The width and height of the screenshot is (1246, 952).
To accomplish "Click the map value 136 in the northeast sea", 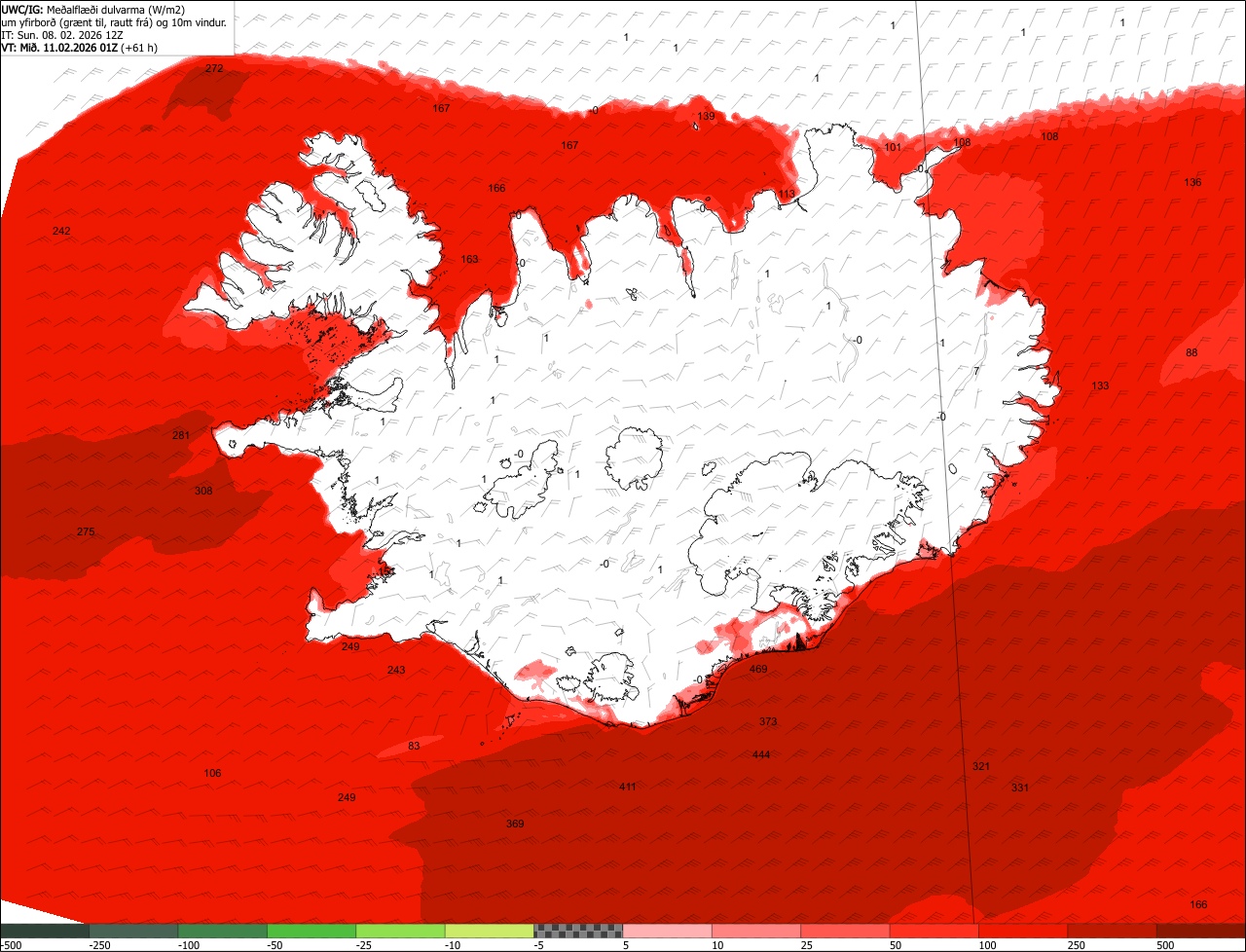I will click(x=1192, y=182).
